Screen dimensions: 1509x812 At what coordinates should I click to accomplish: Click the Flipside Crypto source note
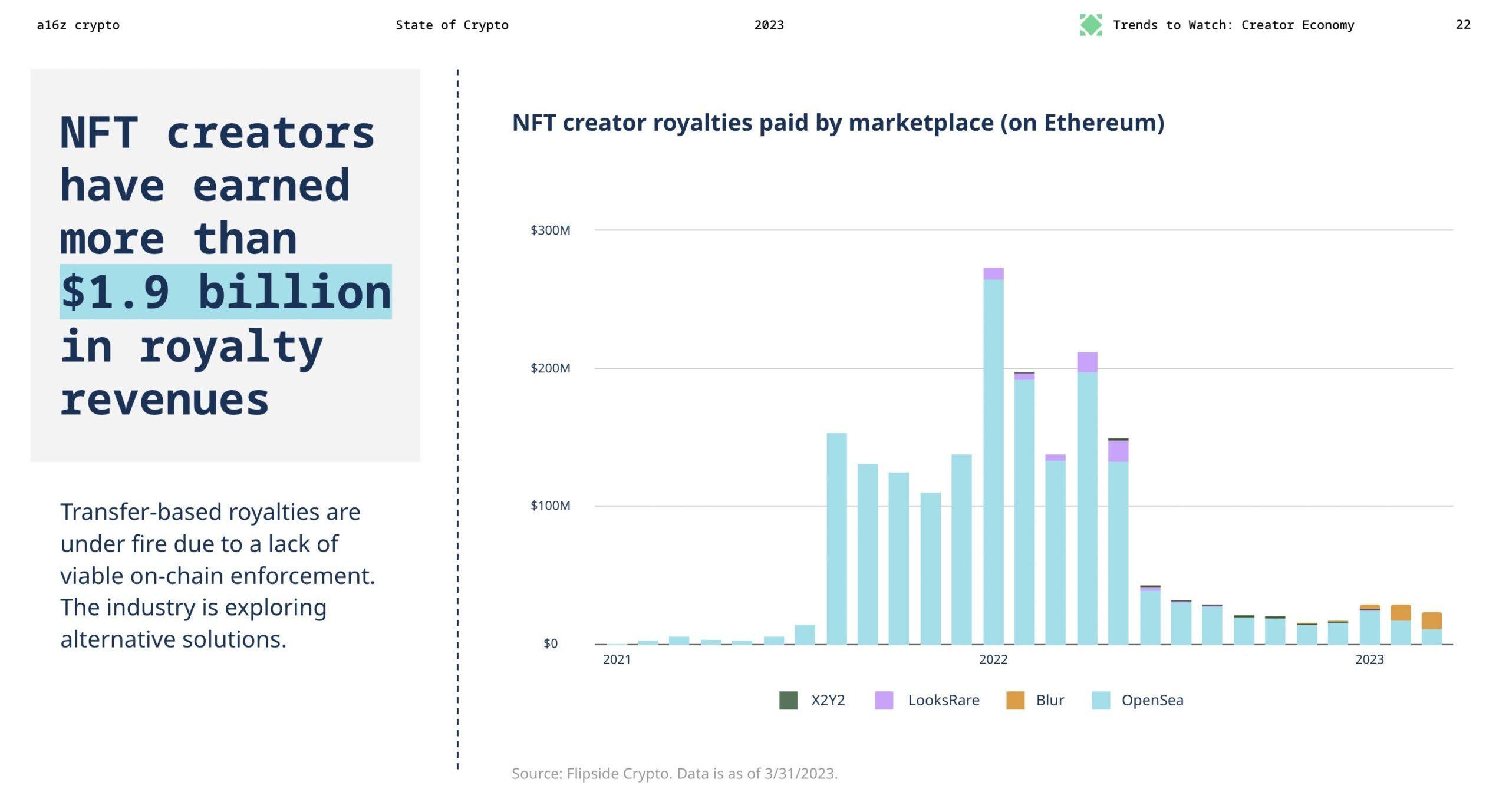coord(674,773)
